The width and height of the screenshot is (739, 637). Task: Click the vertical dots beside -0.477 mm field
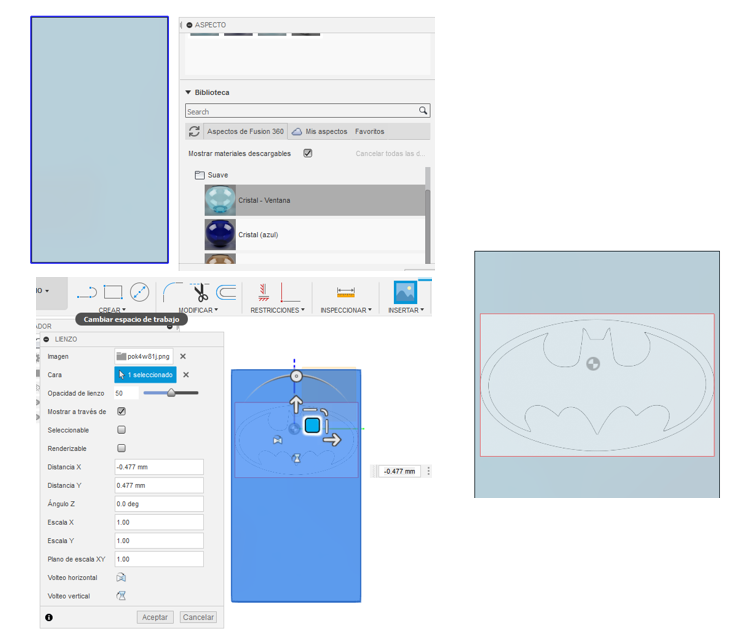coord(428,471)
